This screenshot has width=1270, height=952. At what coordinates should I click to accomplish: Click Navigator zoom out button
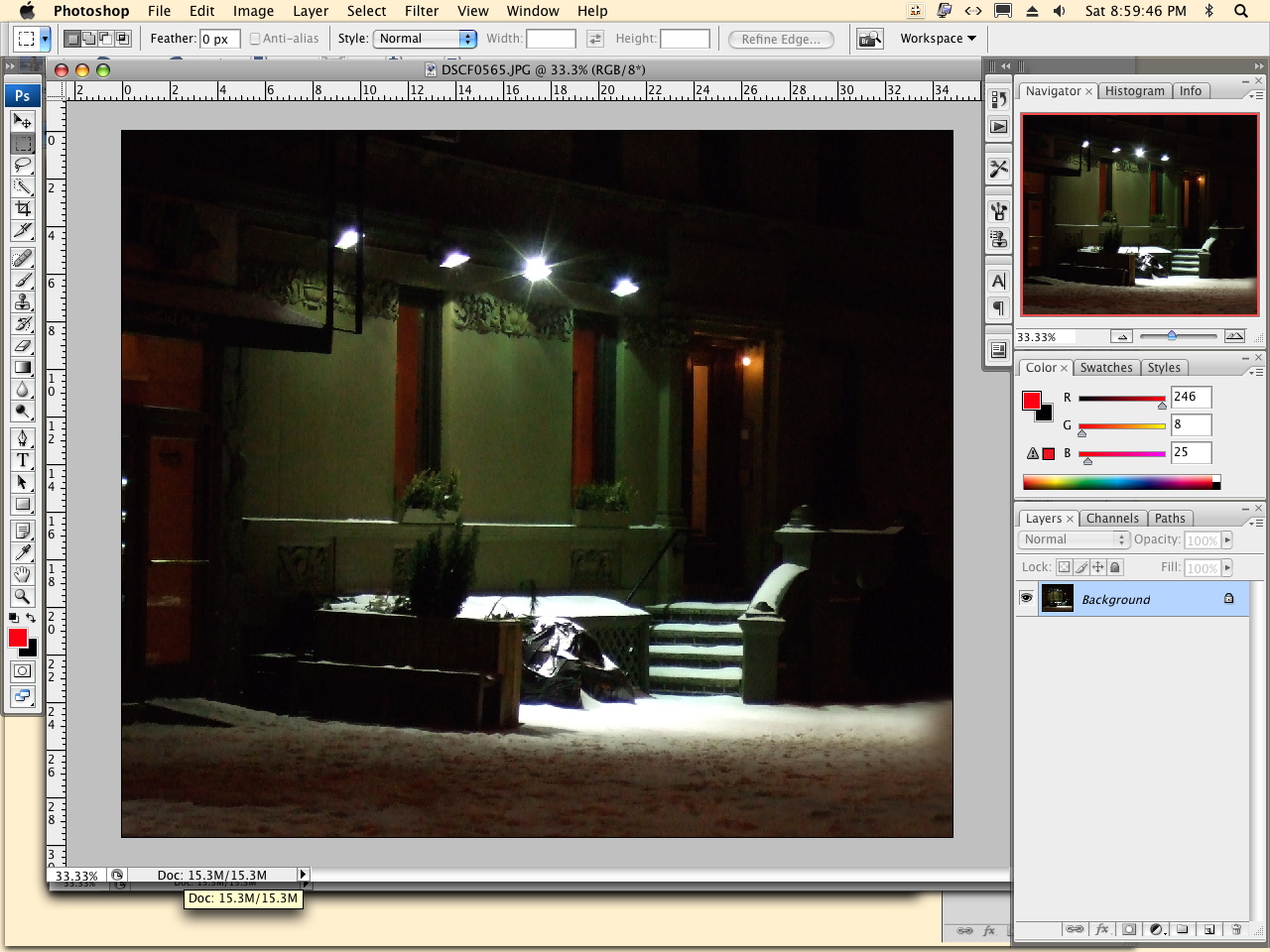pos(1121,337)
